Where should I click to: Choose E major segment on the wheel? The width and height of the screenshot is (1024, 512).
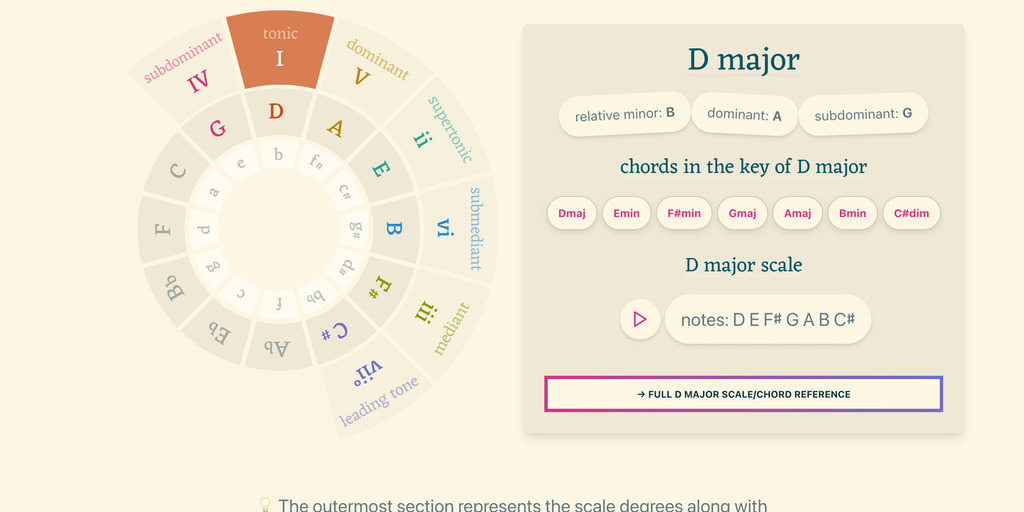(x=379, y=170)
